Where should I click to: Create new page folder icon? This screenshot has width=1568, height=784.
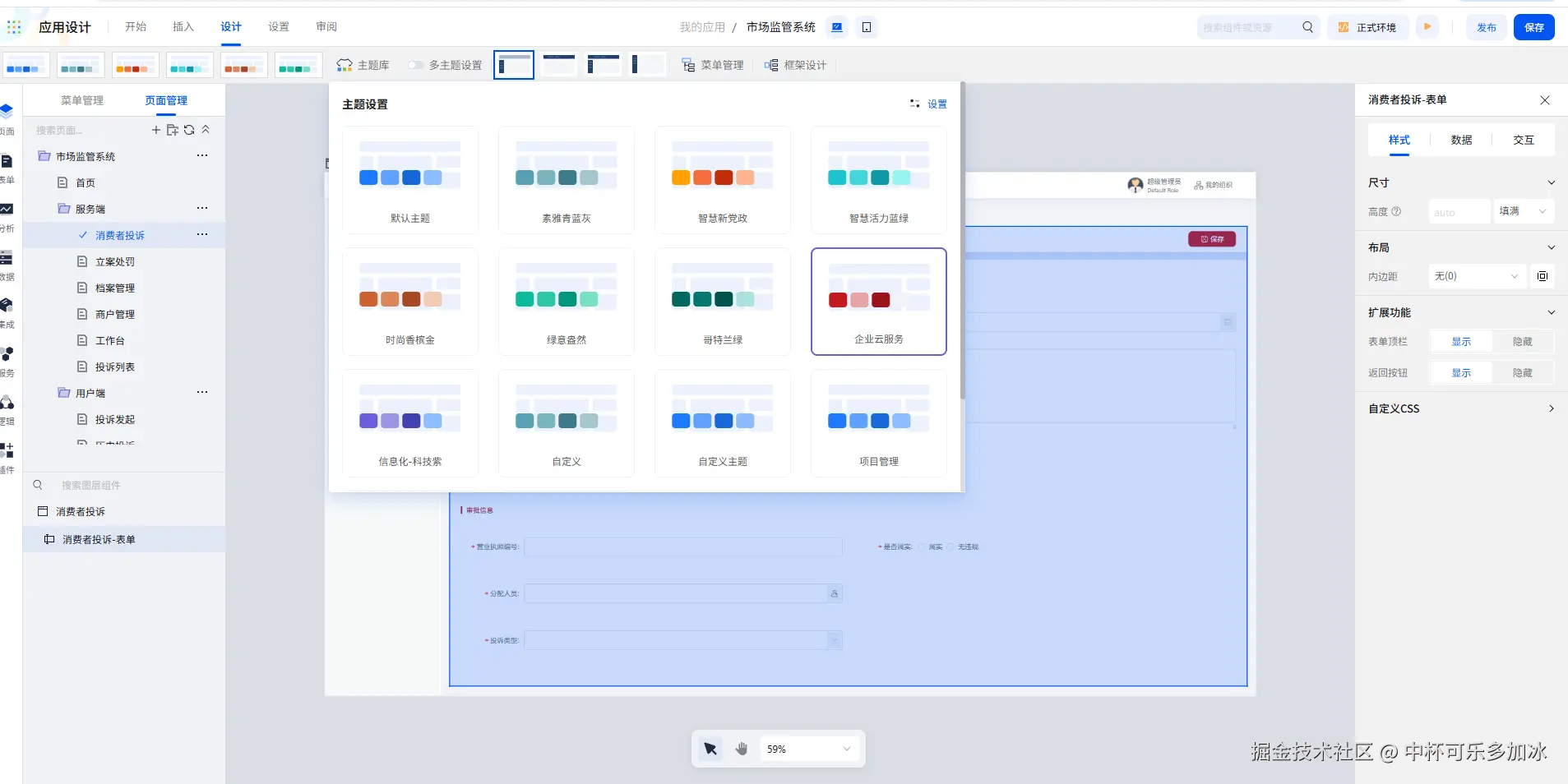click(173, 130)
